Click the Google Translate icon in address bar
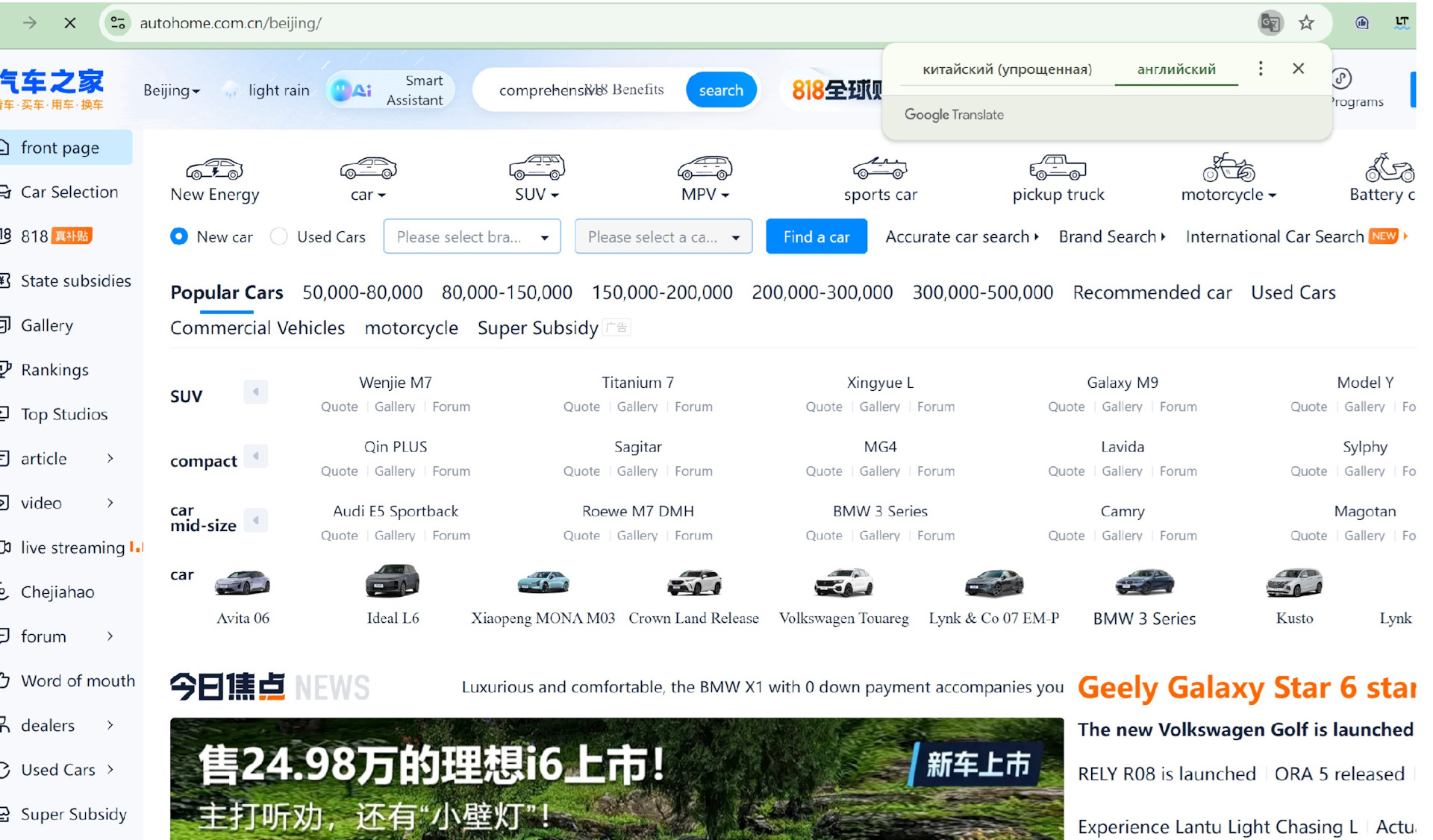Viewport: 1433px width, 840px height. click(x=1270, y=23)
